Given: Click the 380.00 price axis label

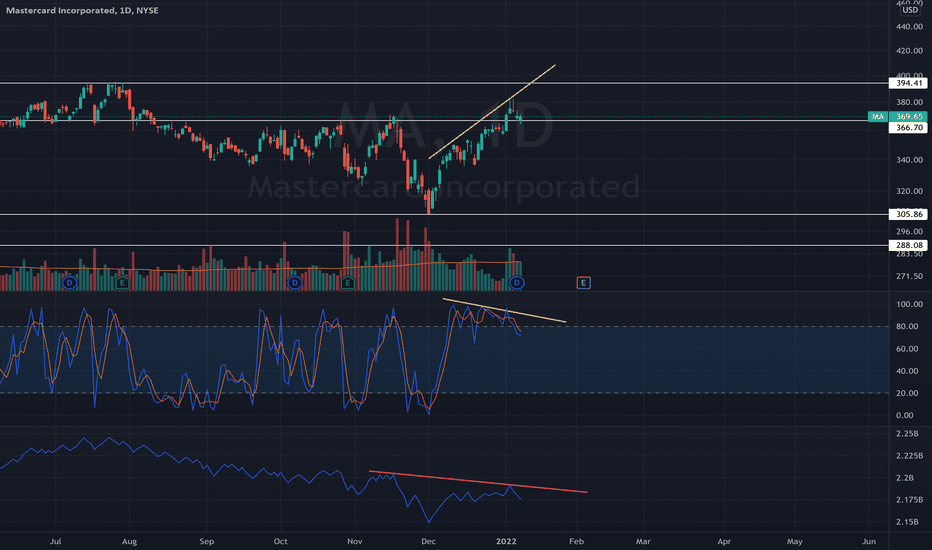Looking at the screenshot, I should pos(909,102).
